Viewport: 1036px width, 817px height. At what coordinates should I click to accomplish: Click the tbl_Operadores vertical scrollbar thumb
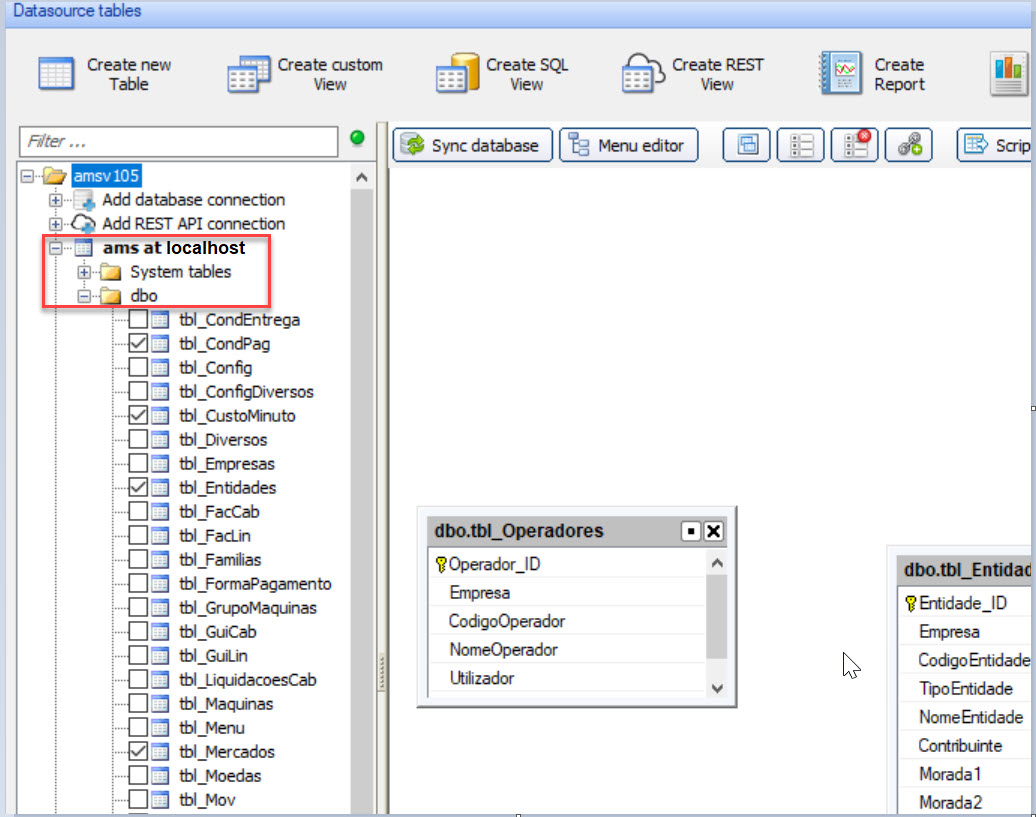[x=716, y=617]
